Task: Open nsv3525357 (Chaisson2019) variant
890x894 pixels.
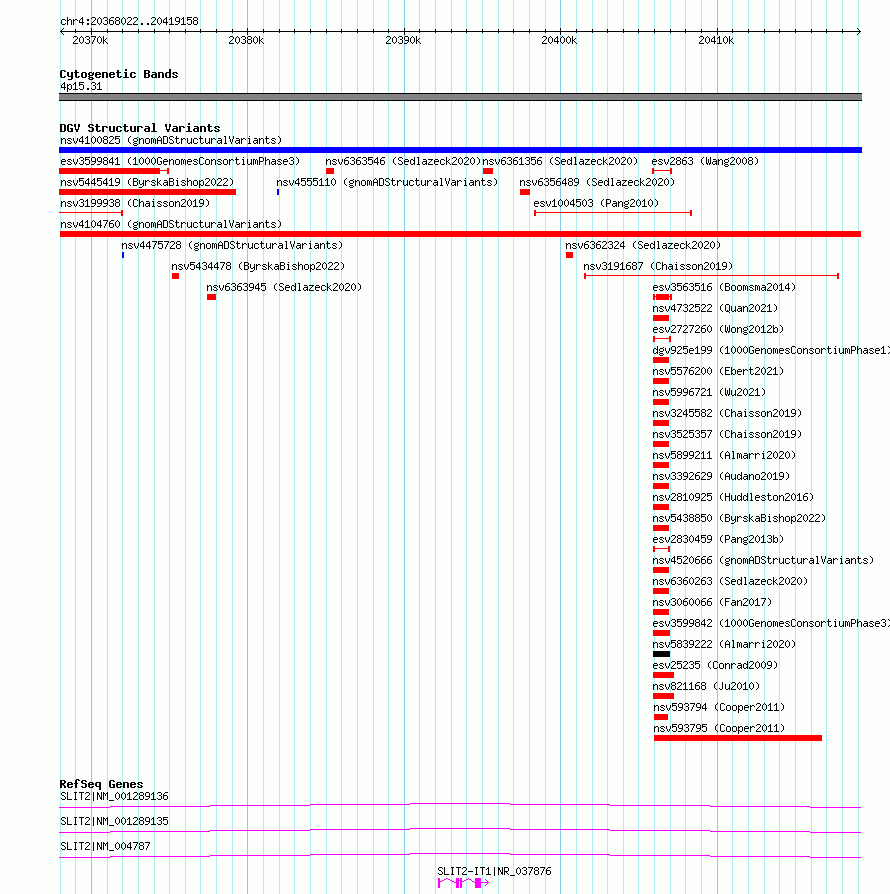Action: tap(727, 434)
